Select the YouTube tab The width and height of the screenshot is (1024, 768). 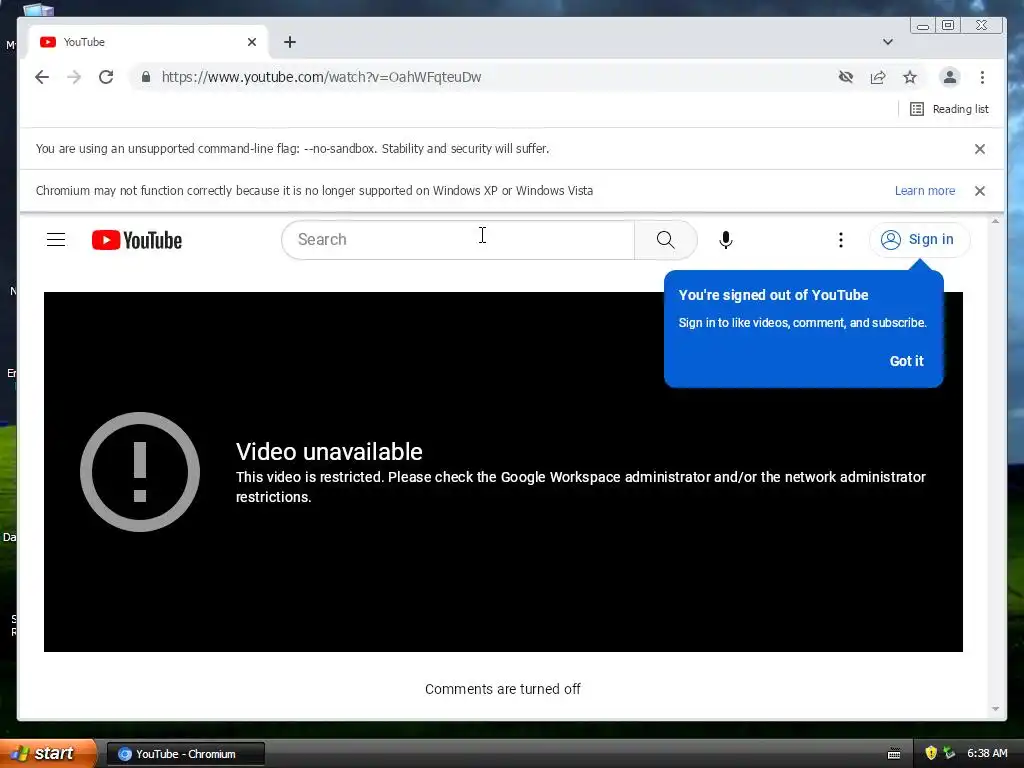coord(147,42)
